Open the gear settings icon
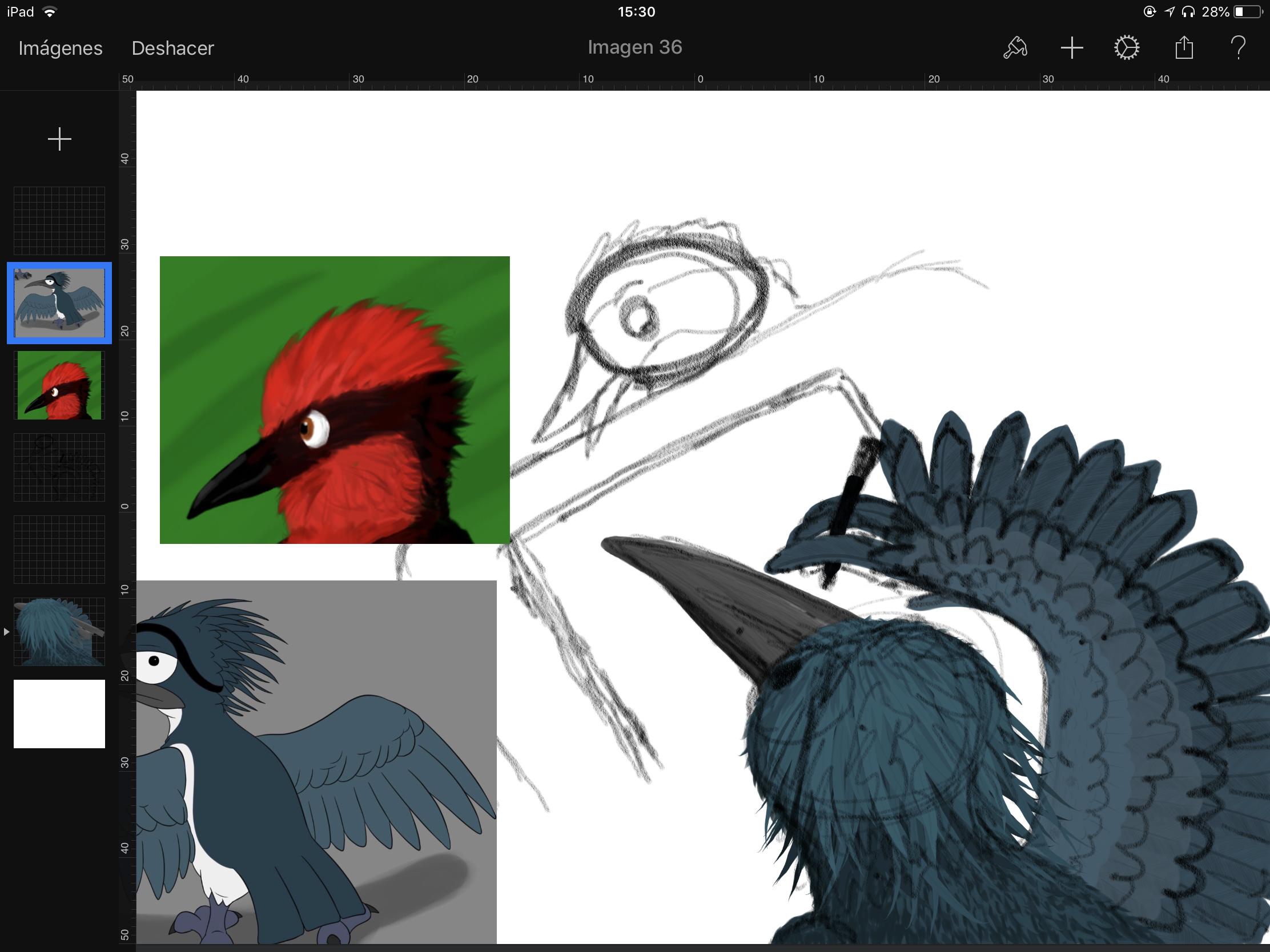Screen dimensions: 1270x952 [1127, 48]
